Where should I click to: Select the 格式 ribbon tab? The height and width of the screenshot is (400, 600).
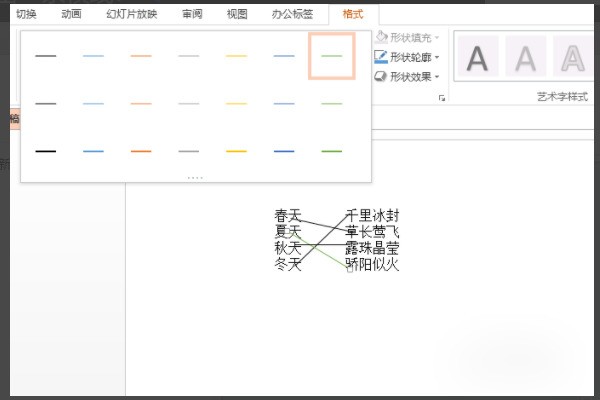tap(353, 14)
